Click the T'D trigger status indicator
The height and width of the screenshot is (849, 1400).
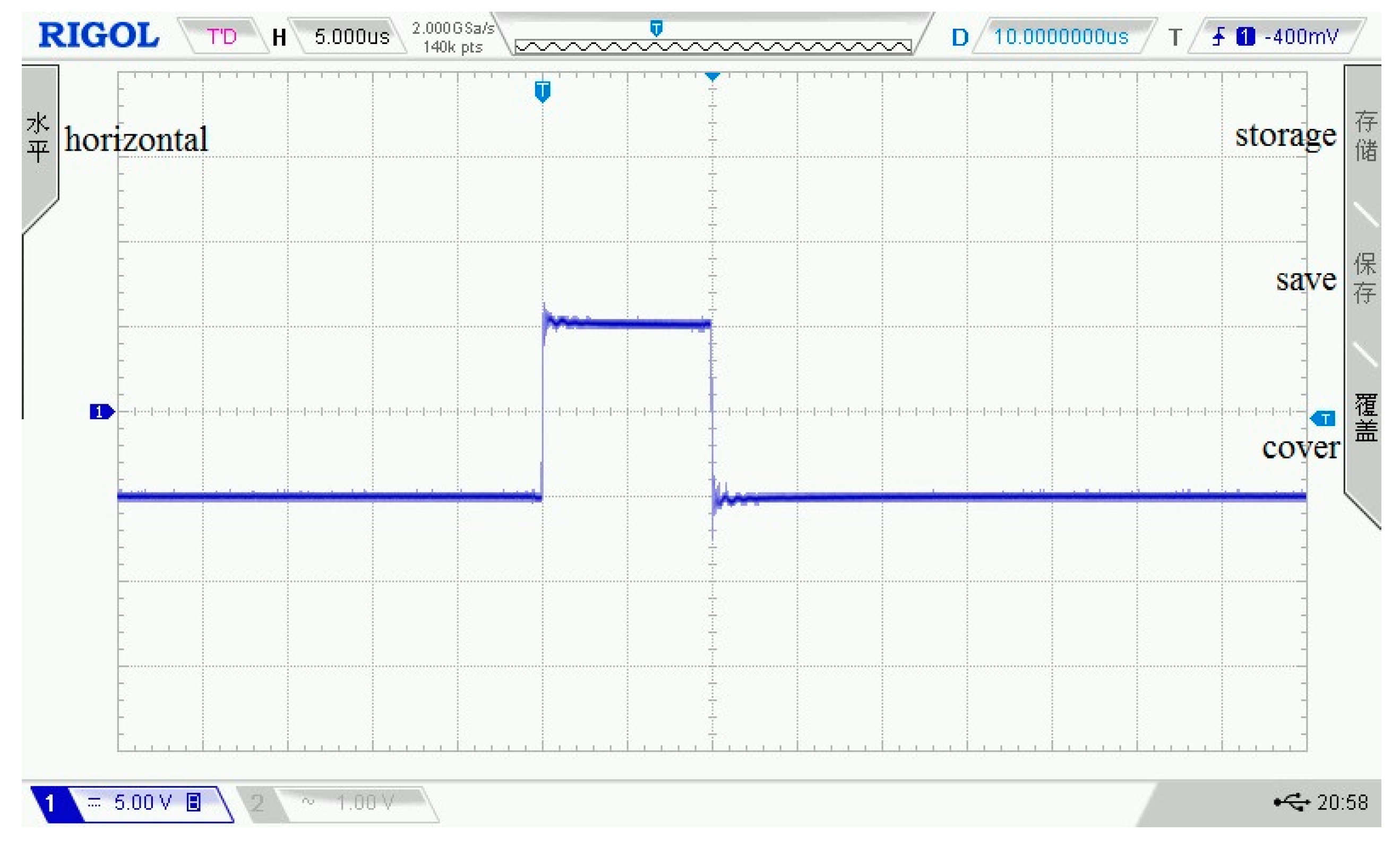[221, 37]
